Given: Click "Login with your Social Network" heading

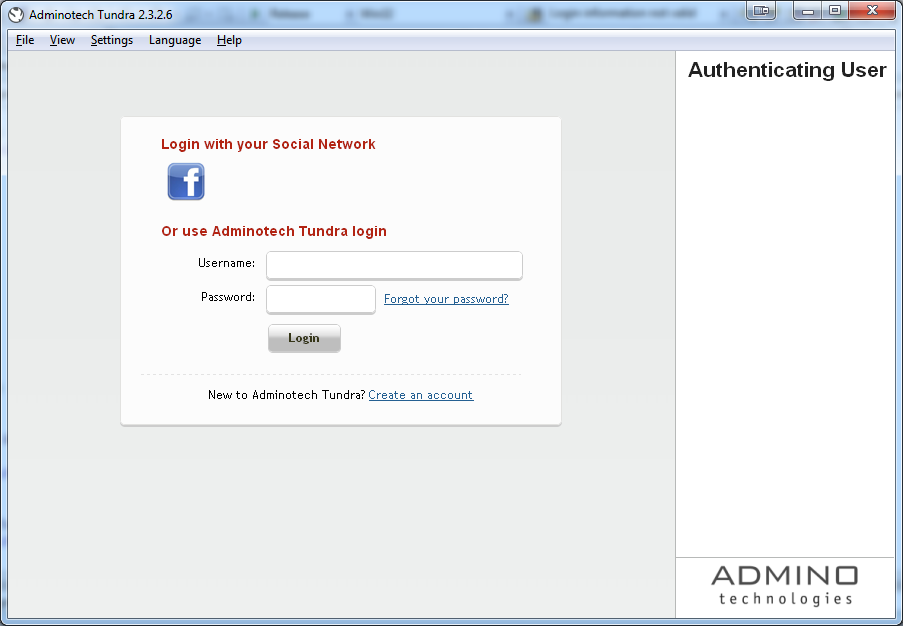Looking at the screenshot, I should tap(268, 144).
